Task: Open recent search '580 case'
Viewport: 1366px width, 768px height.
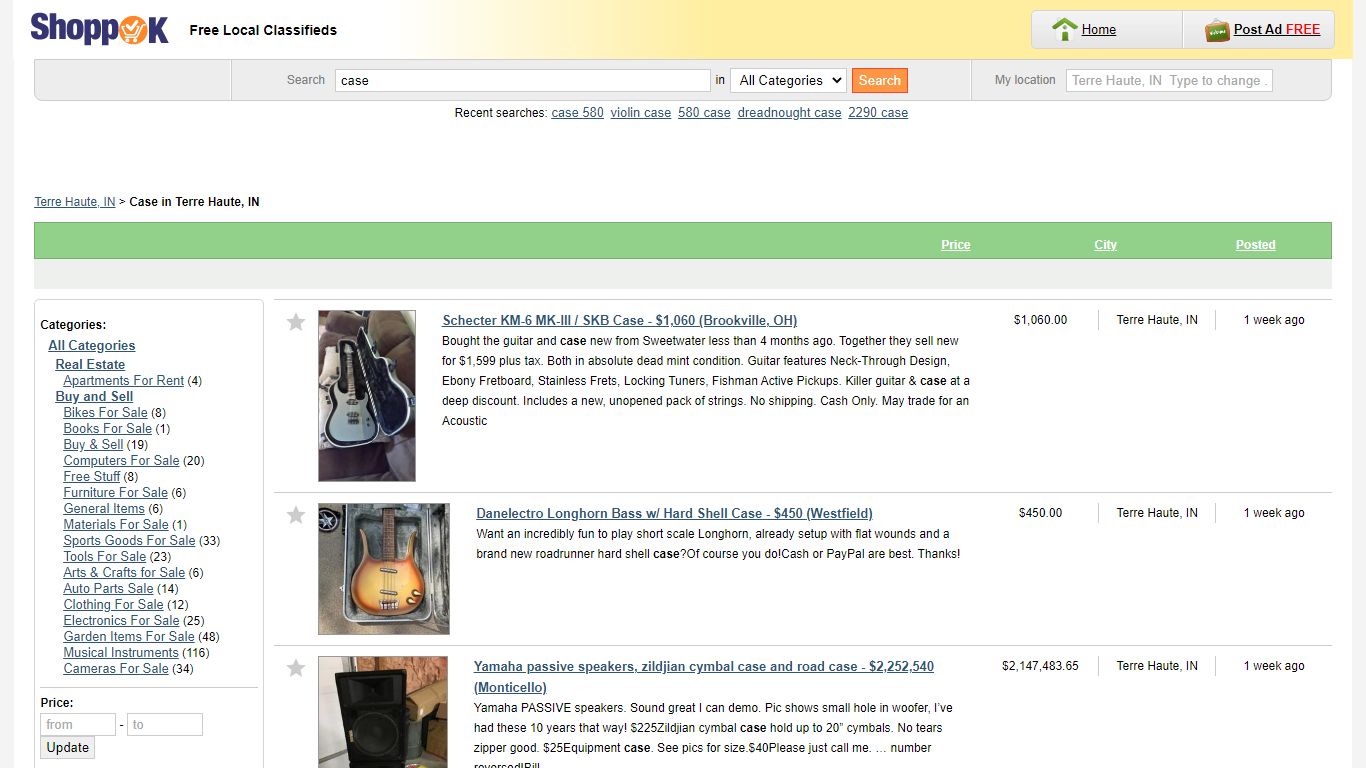Action: tap(704, 113)
